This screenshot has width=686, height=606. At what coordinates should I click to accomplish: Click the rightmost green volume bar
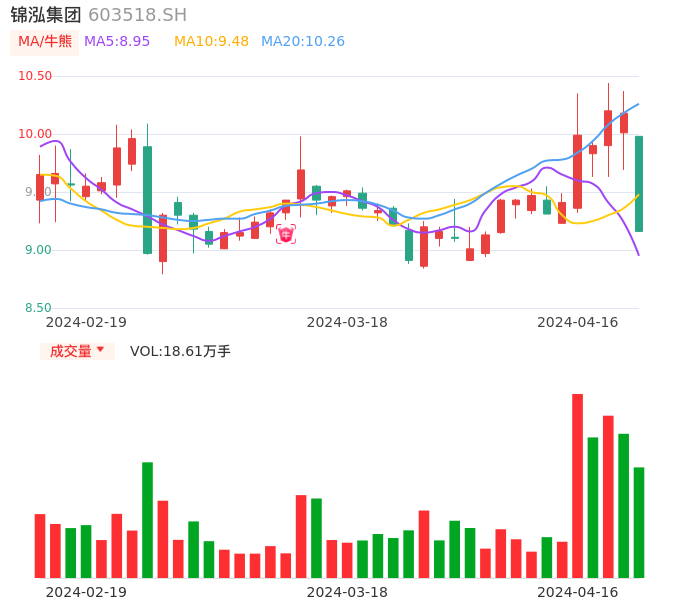(x=639, y=522)
